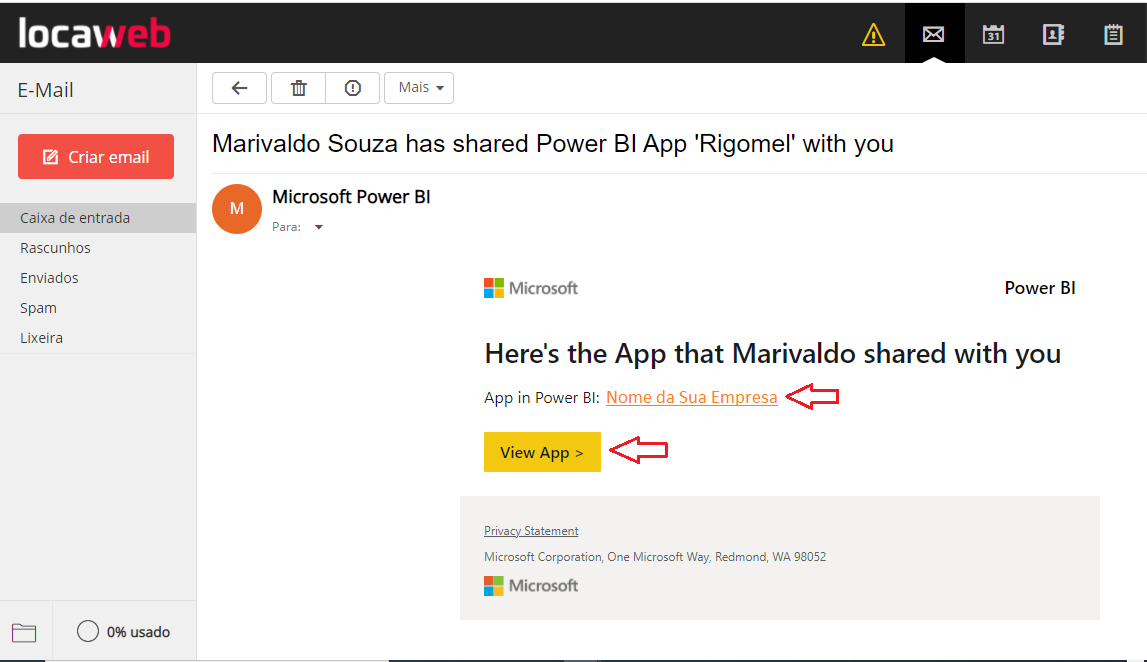Click the Power BI label in email

tap(1039, 288)
